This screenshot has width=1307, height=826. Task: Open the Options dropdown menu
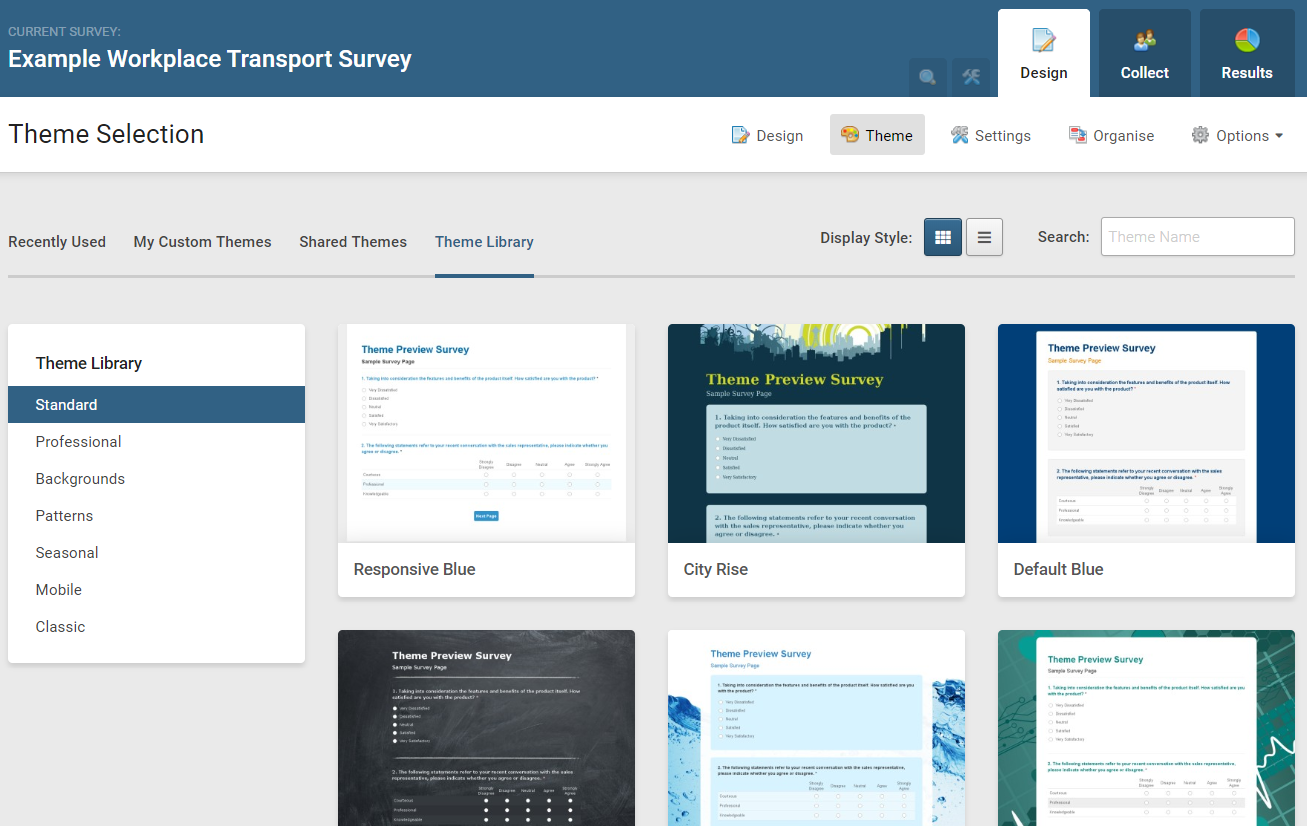tap(1237, 134)
